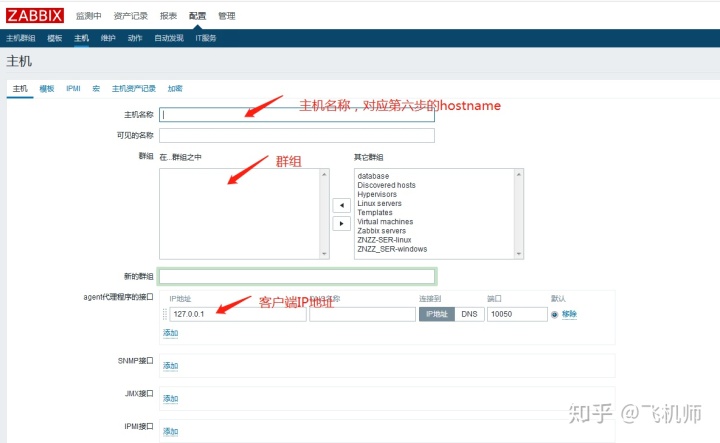Add an IPMI interface with 添加
The width and height of the screenshot is (720, 443).
click(x=170, y=432)
